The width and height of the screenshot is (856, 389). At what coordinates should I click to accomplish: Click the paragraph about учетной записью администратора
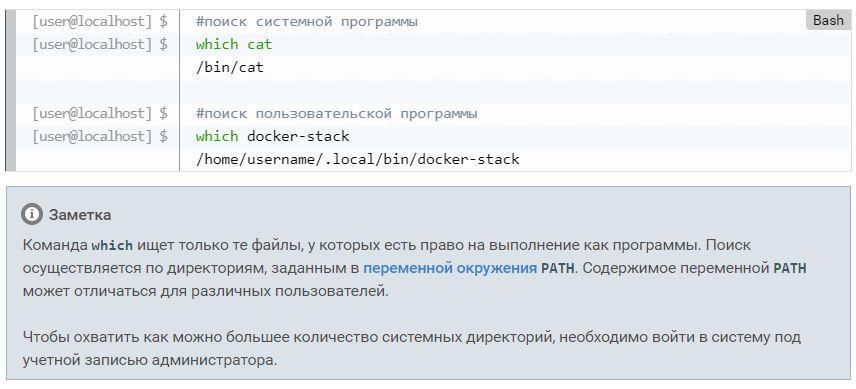point(412,349)
